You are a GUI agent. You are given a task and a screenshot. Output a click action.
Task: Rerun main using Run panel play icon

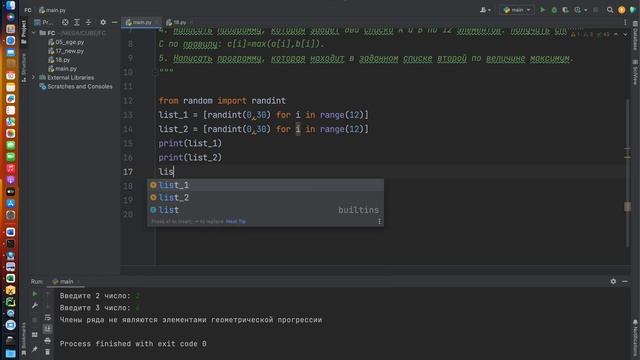(35, 294)
